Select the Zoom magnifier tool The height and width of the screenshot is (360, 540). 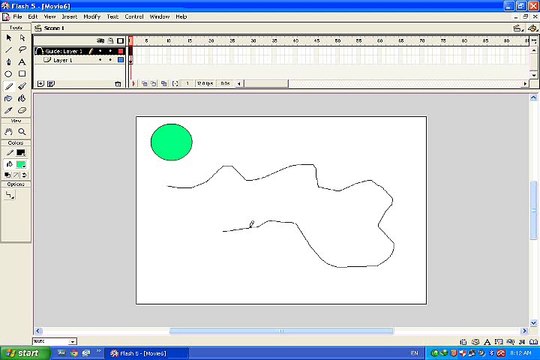click(22, 132)
